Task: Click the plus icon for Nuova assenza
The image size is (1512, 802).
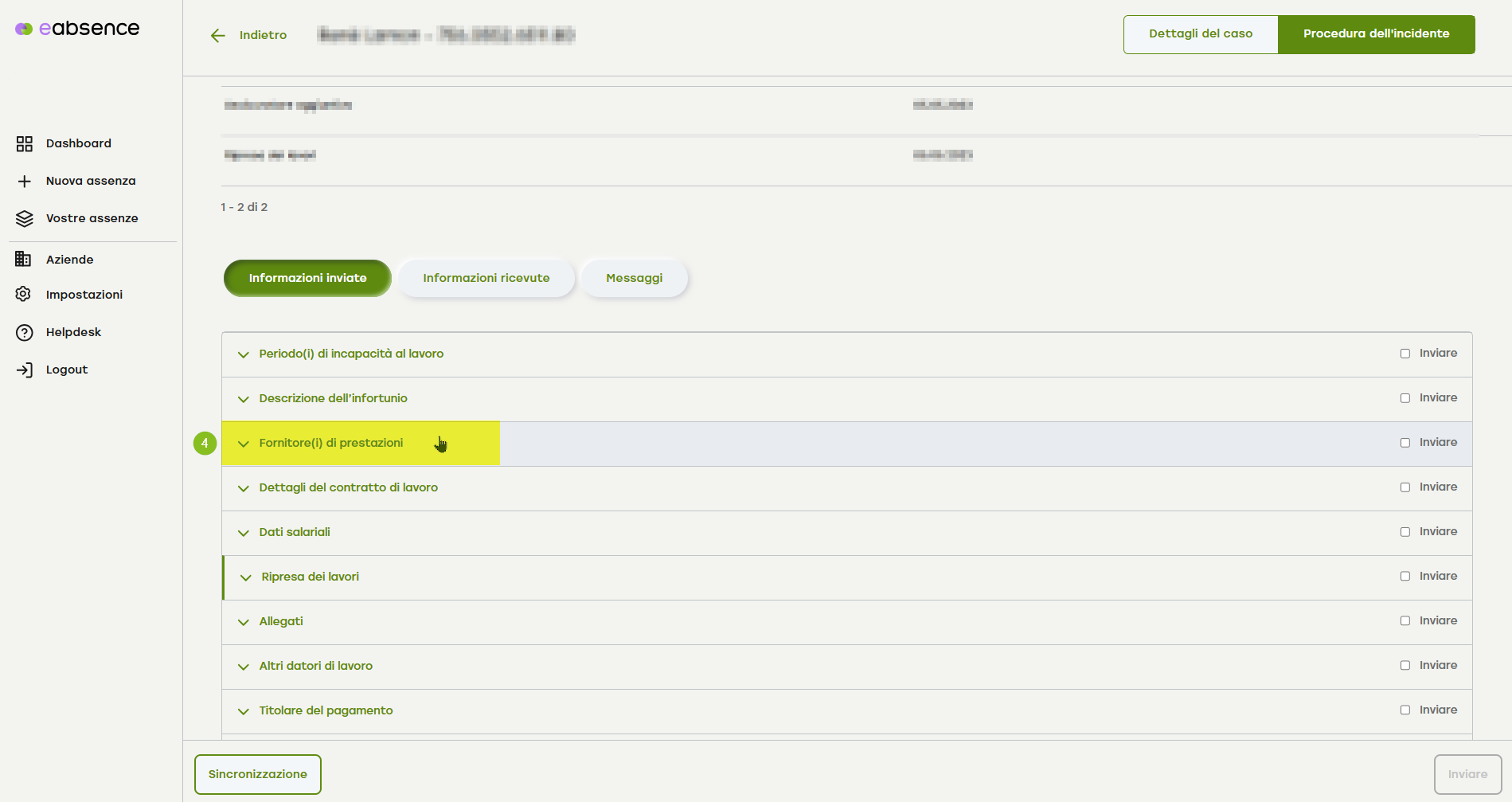Action: [25, 182]
